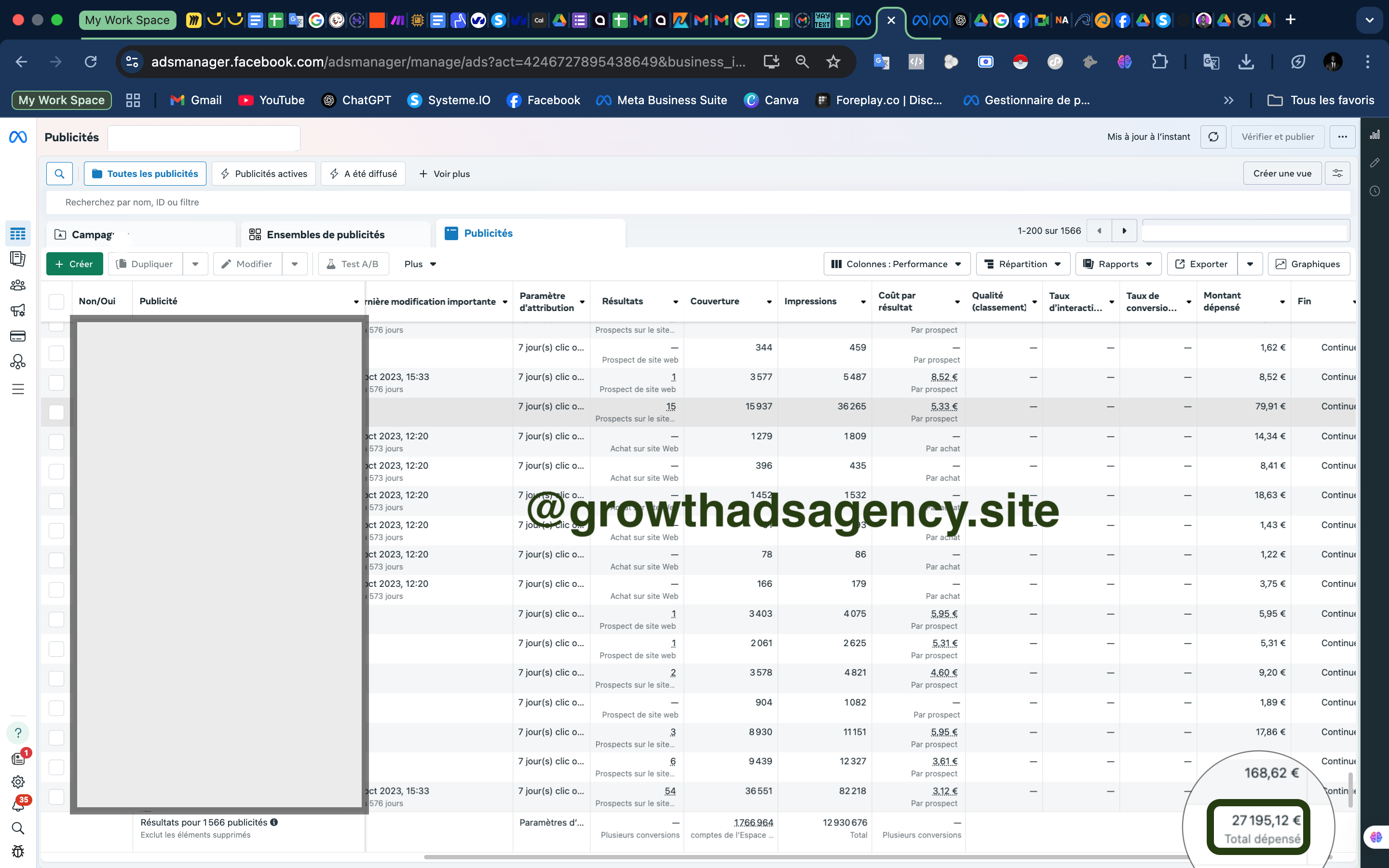Click the search filter magnifier button

click(59, 174)
